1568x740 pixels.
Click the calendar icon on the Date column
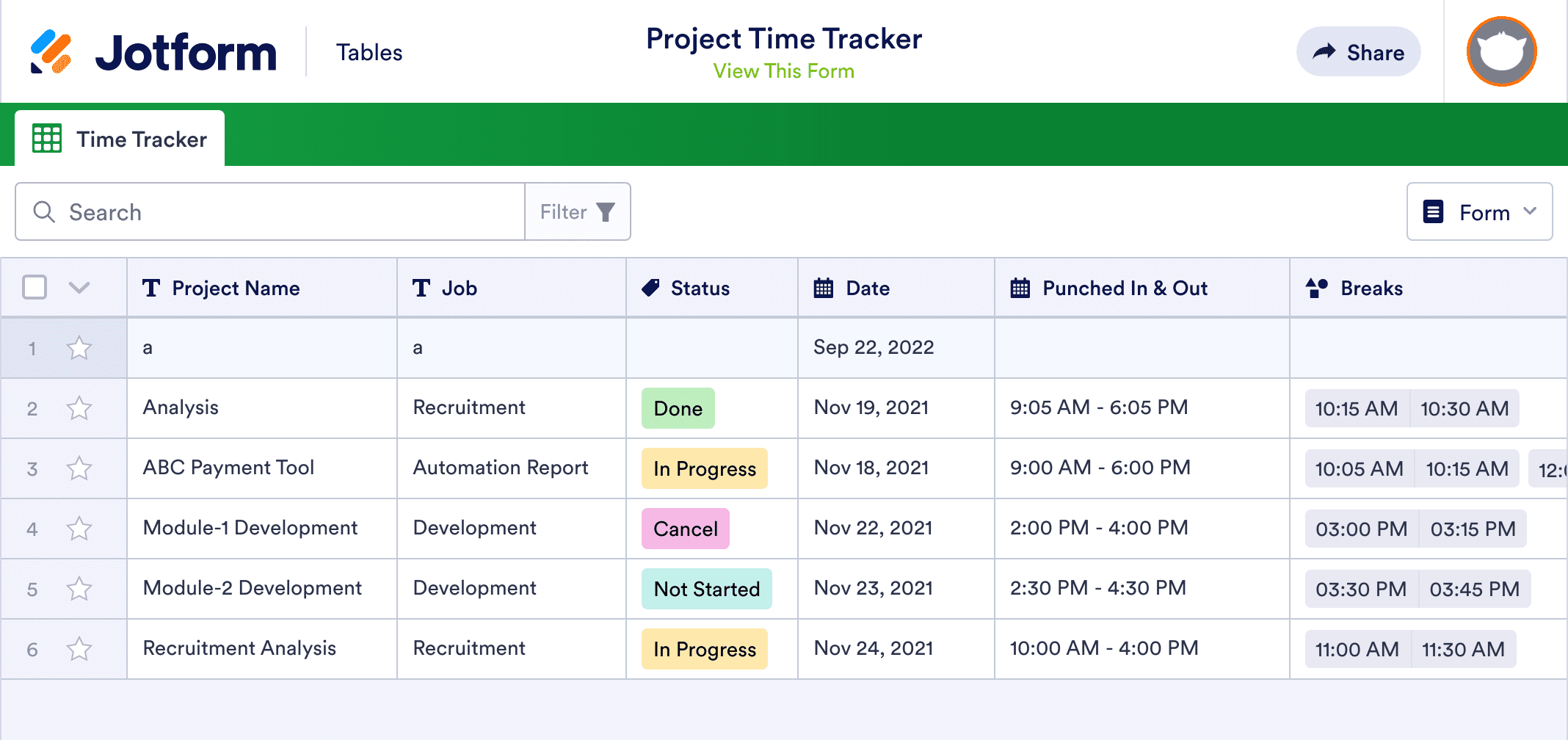click(824, 288)
